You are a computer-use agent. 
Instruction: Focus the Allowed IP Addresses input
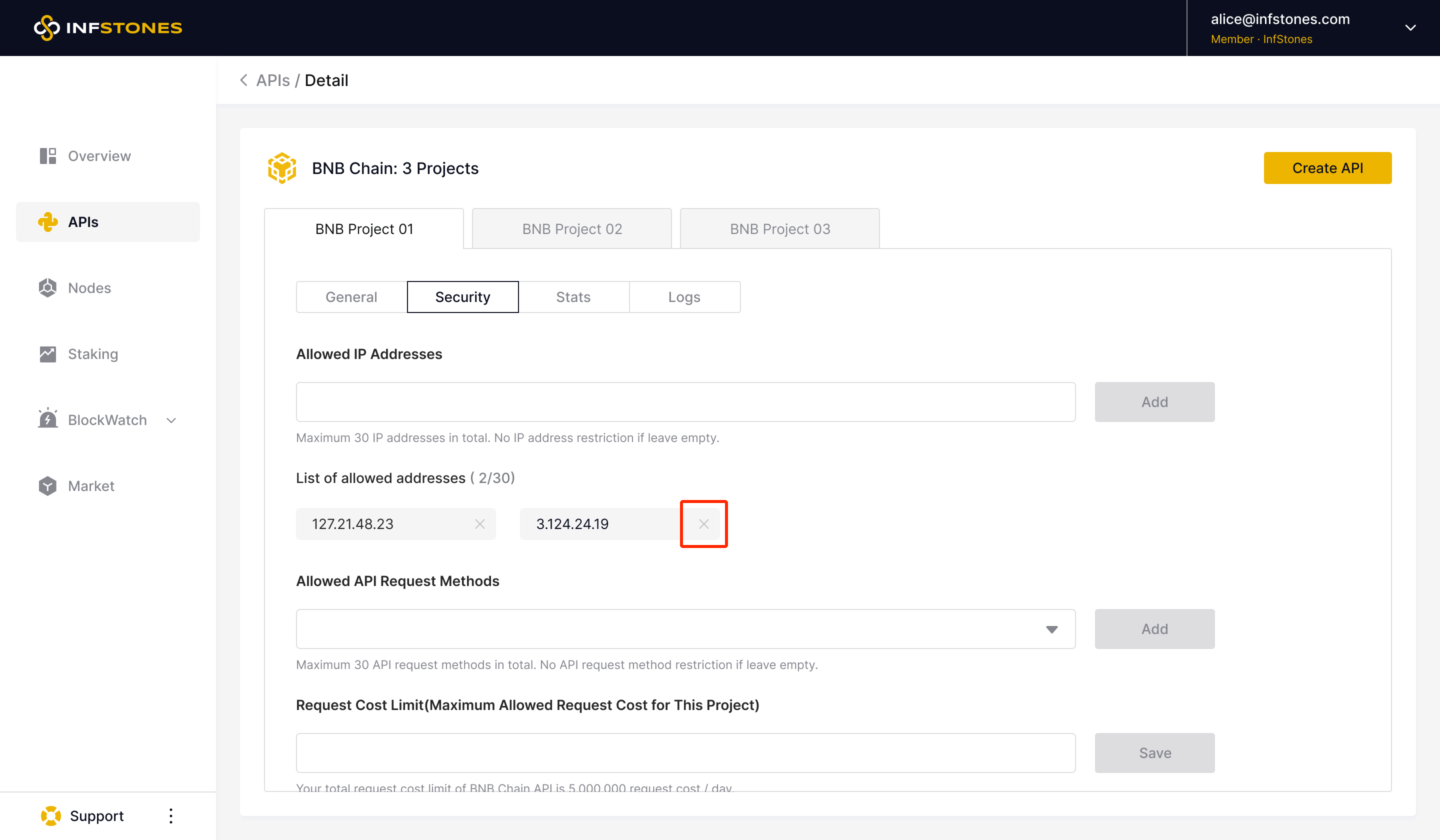click(x=685, y=401)
